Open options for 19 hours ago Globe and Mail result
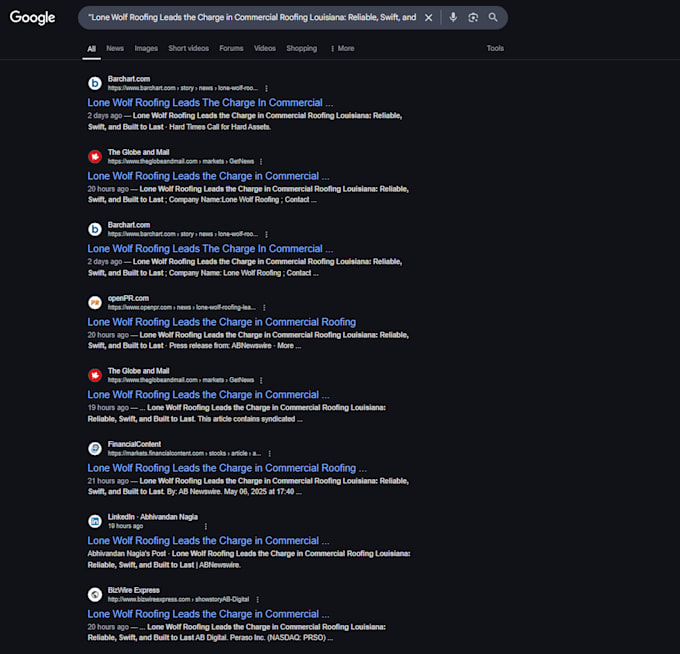680x654 pixels. (x=261, y=380)
